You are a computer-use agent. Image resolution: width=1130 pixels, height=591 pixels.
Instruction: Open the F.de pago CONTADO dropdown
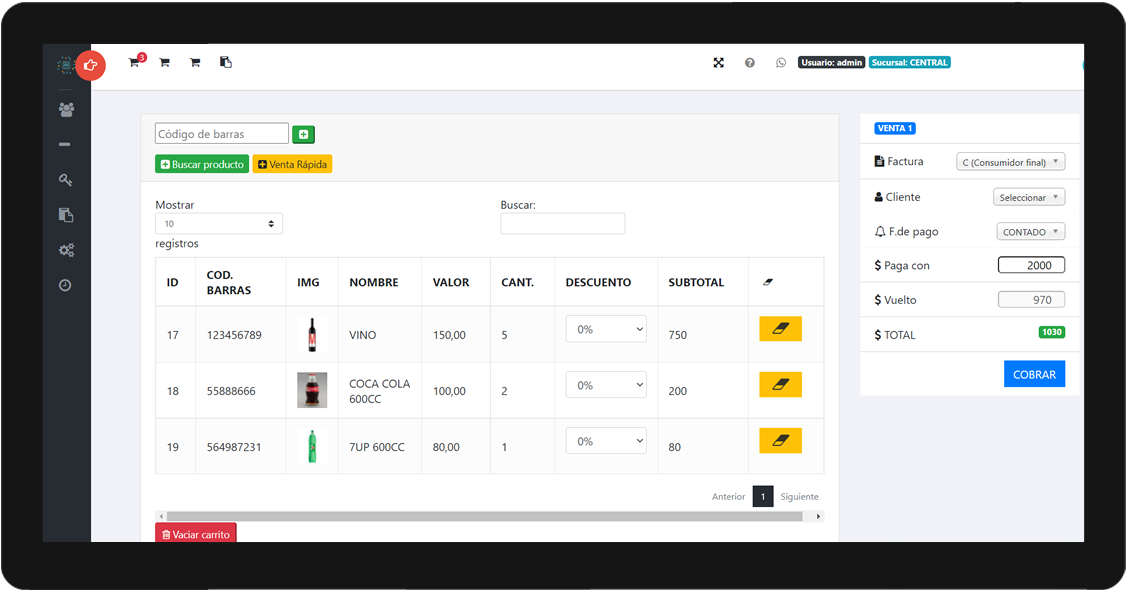[x=1031, y=231]
